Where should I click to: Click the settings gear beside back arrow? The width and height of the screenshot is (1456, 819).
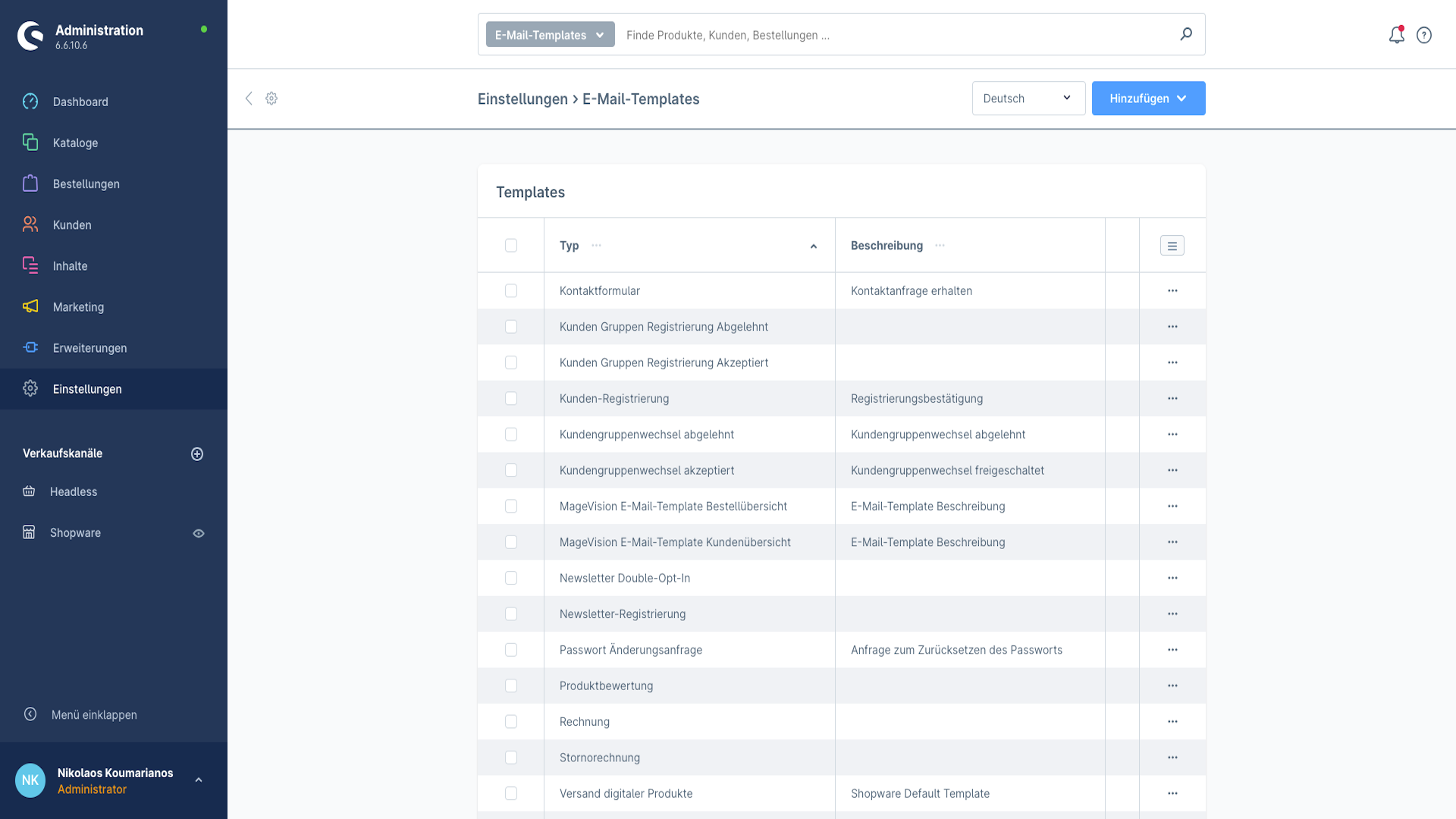pyautogui.click(x=271, y=99)
